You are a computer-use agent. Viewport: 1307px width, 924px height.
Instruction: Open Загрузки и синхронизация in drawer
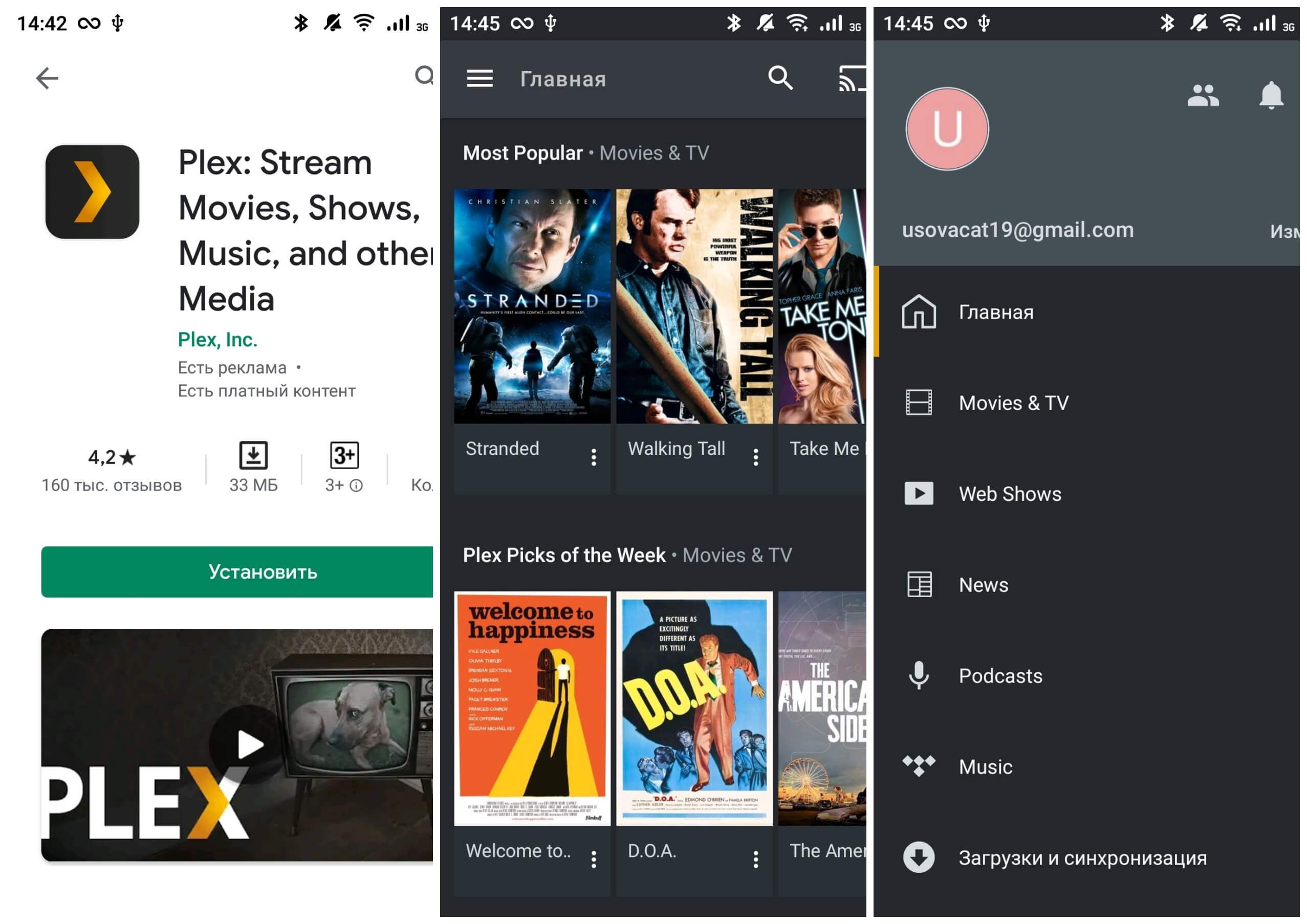pyautogui.click(x=1087, y=858)
